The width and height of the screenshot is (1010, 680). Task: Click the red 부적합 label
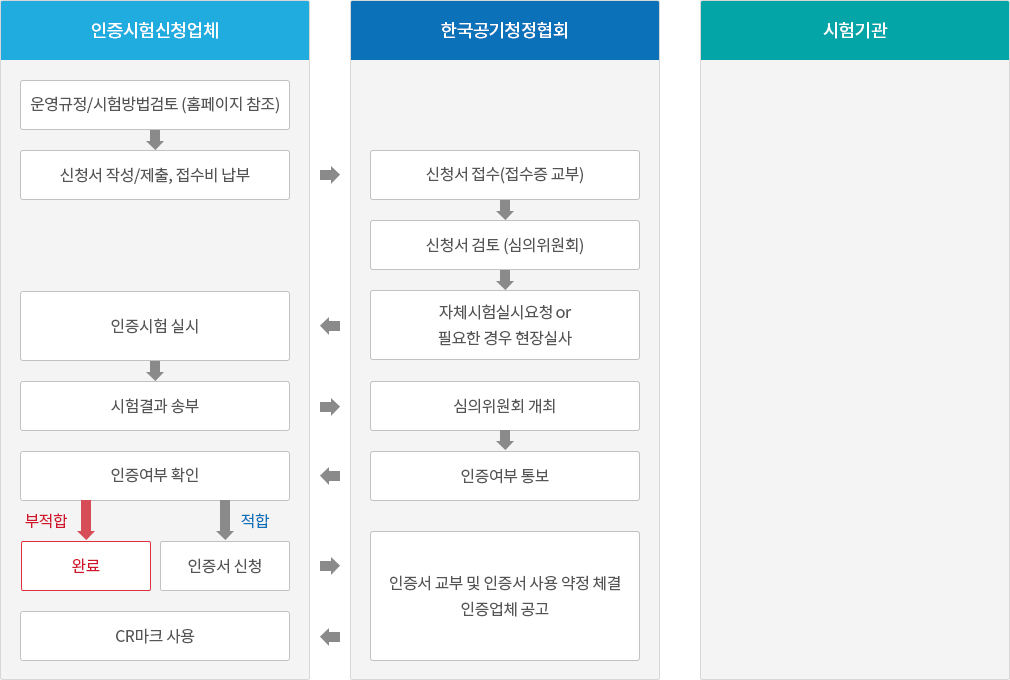tap(46, 520)
